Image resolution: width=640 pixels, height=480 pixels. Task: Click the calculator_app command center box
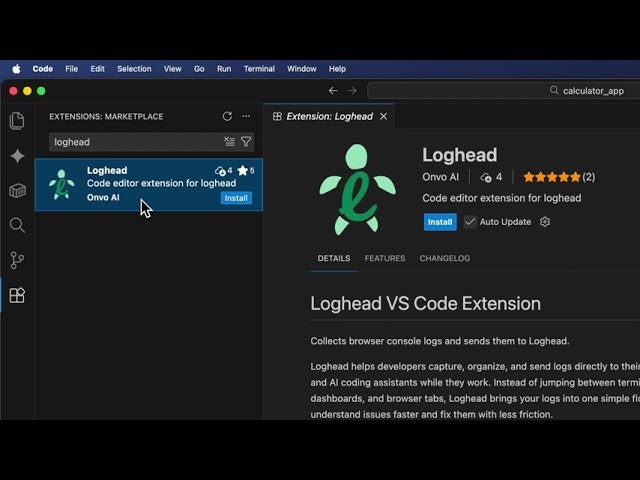tap(504, 91)
